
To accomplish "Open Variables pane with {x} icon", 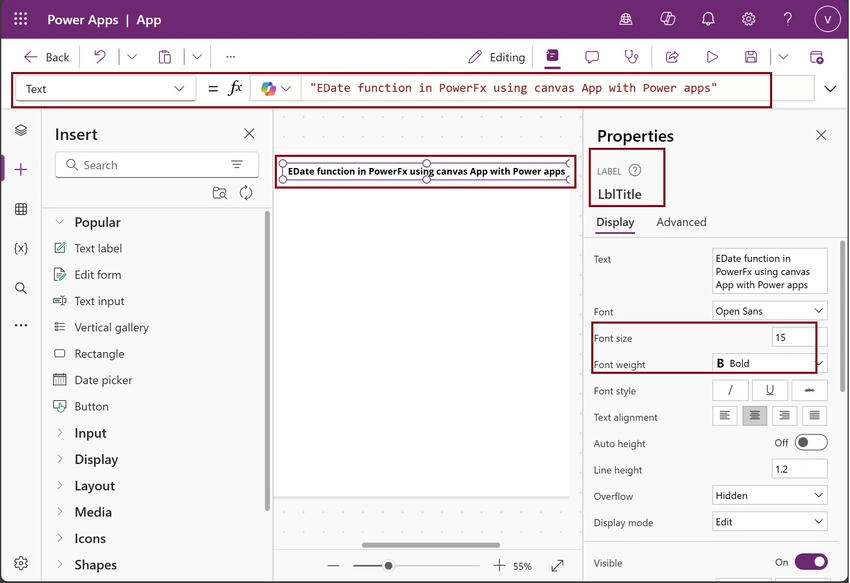I will coord(21,248).
